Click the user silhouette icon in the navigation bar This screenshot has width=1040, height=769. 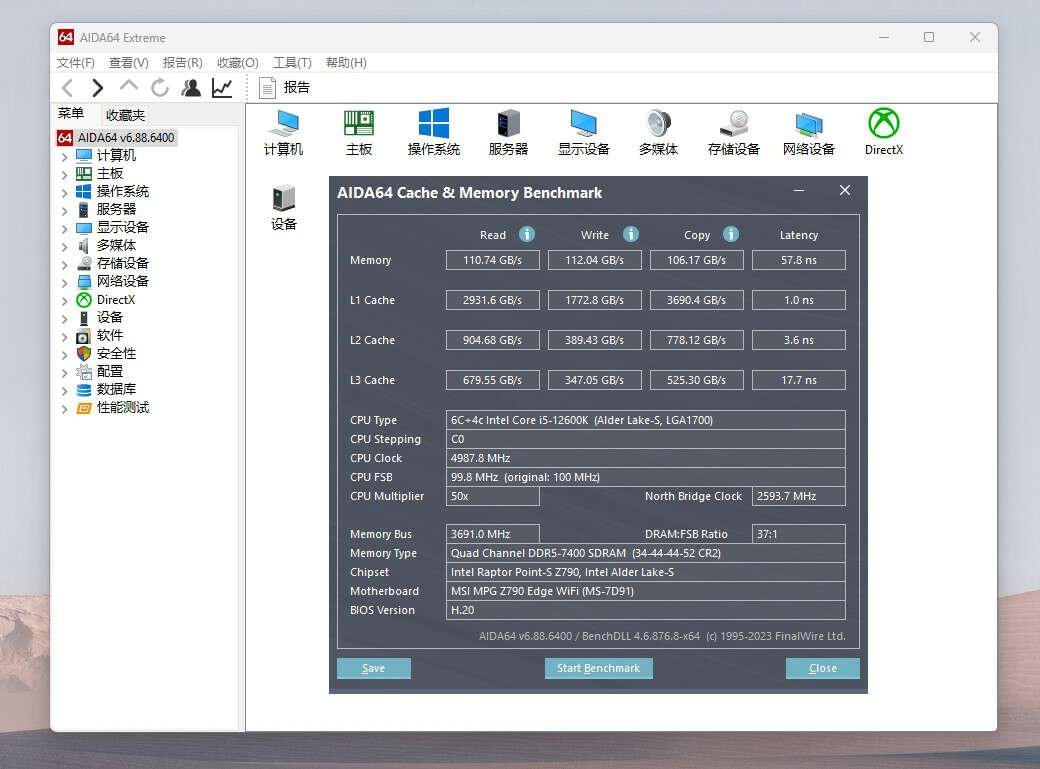(191, 88)
